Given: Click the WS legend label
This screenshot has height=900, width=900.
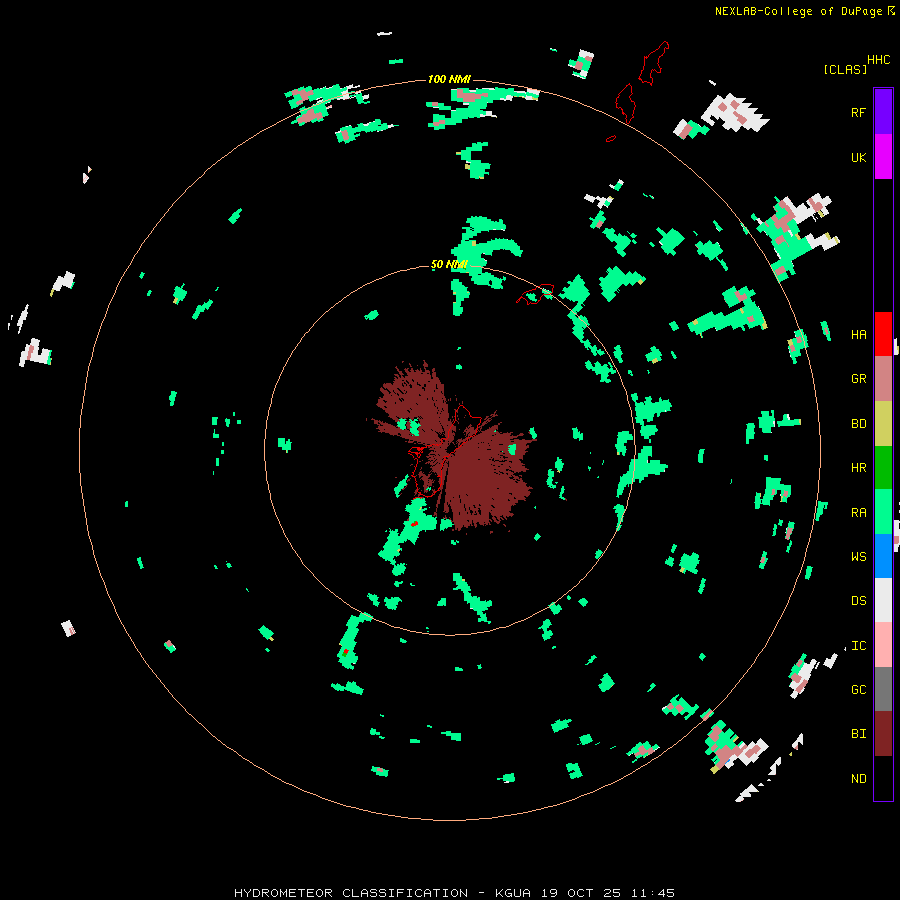Looking at the screenshot, I should [858, 557].
